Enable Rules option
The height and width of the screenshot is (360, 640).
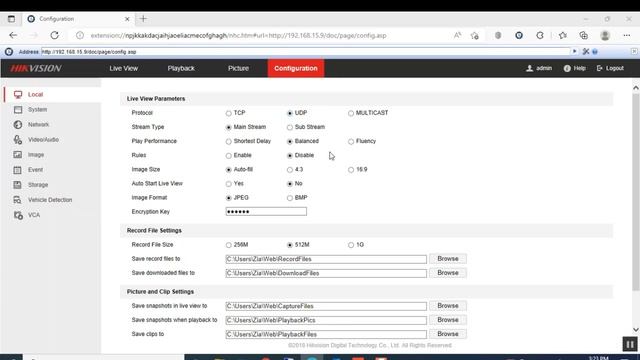[x=229, y=156]
